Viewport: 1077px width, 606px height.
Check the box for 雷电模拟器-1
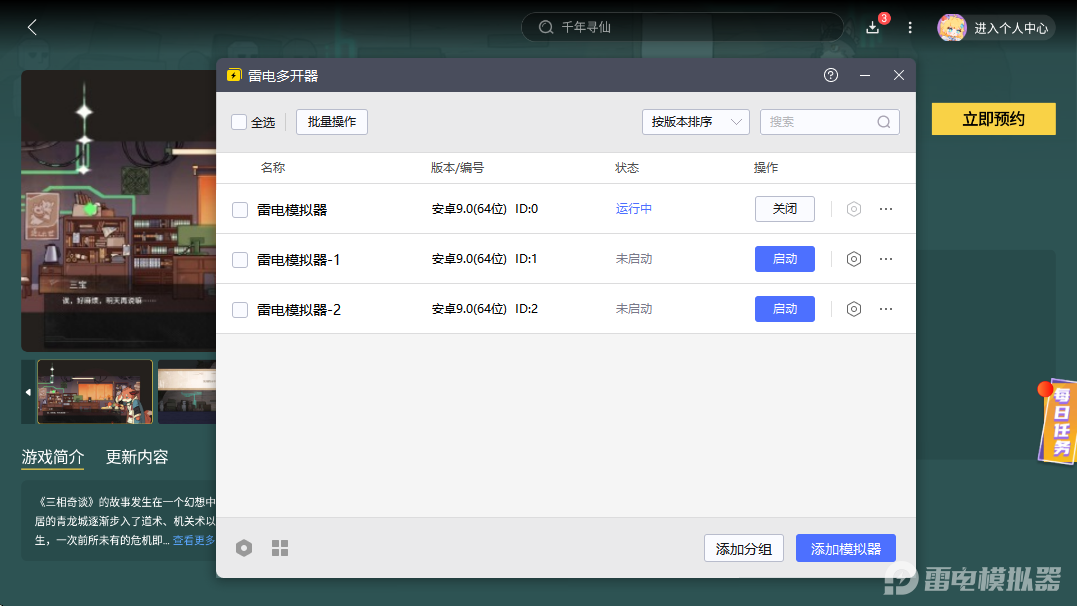point(240,260)
